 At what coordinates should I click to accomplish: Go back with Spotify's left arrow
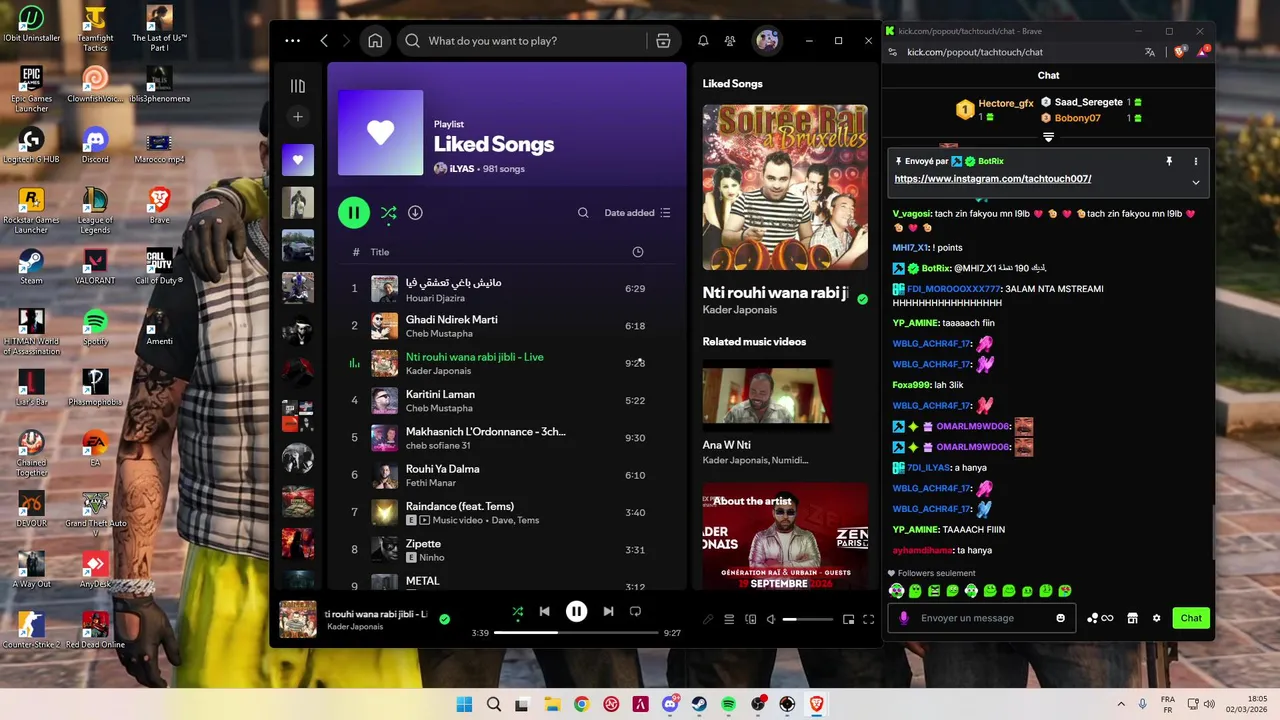tap(324, 41)
